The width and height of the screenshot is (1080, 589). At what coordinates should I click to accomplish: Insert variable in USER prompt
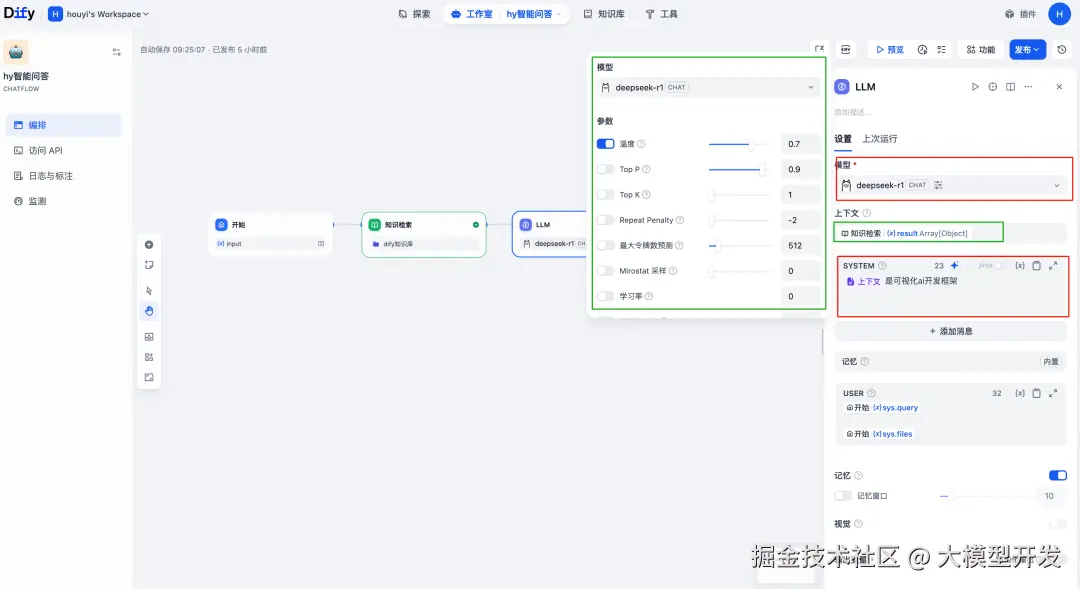1019,393
